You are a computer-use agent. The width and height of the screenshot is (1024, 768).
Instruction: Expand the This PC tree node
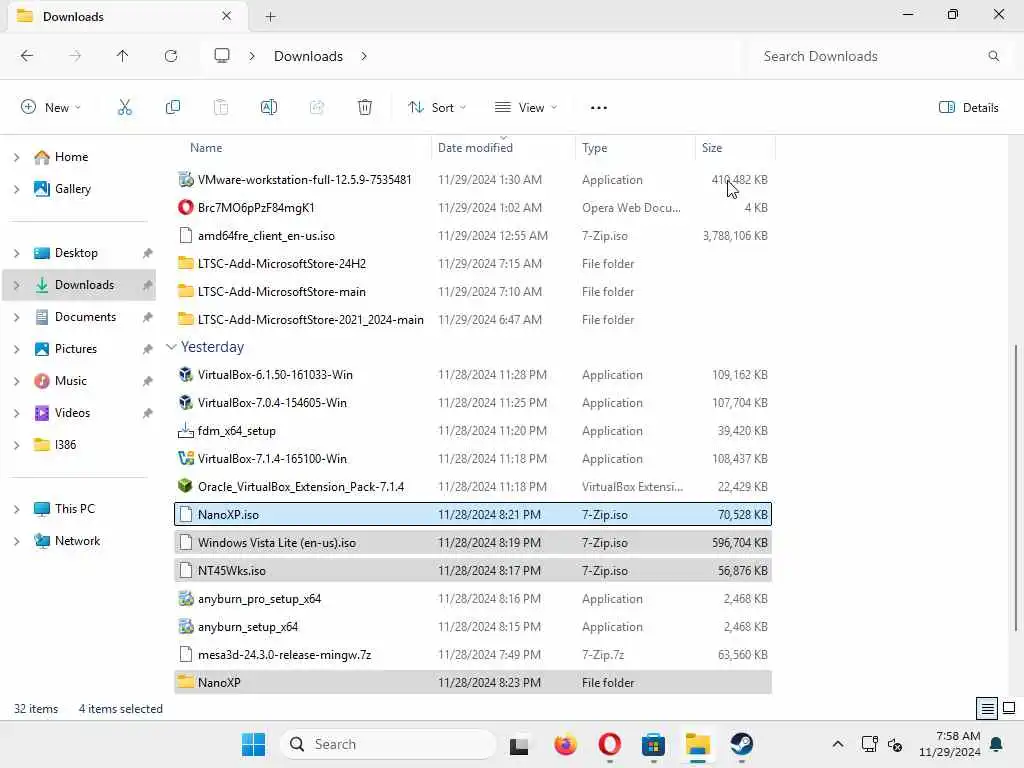point(17,509)
